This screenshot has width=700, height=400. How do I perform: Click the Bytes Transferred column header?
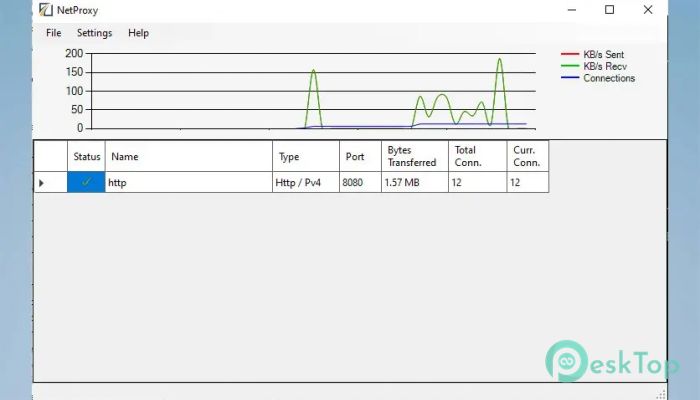point(415,156)
